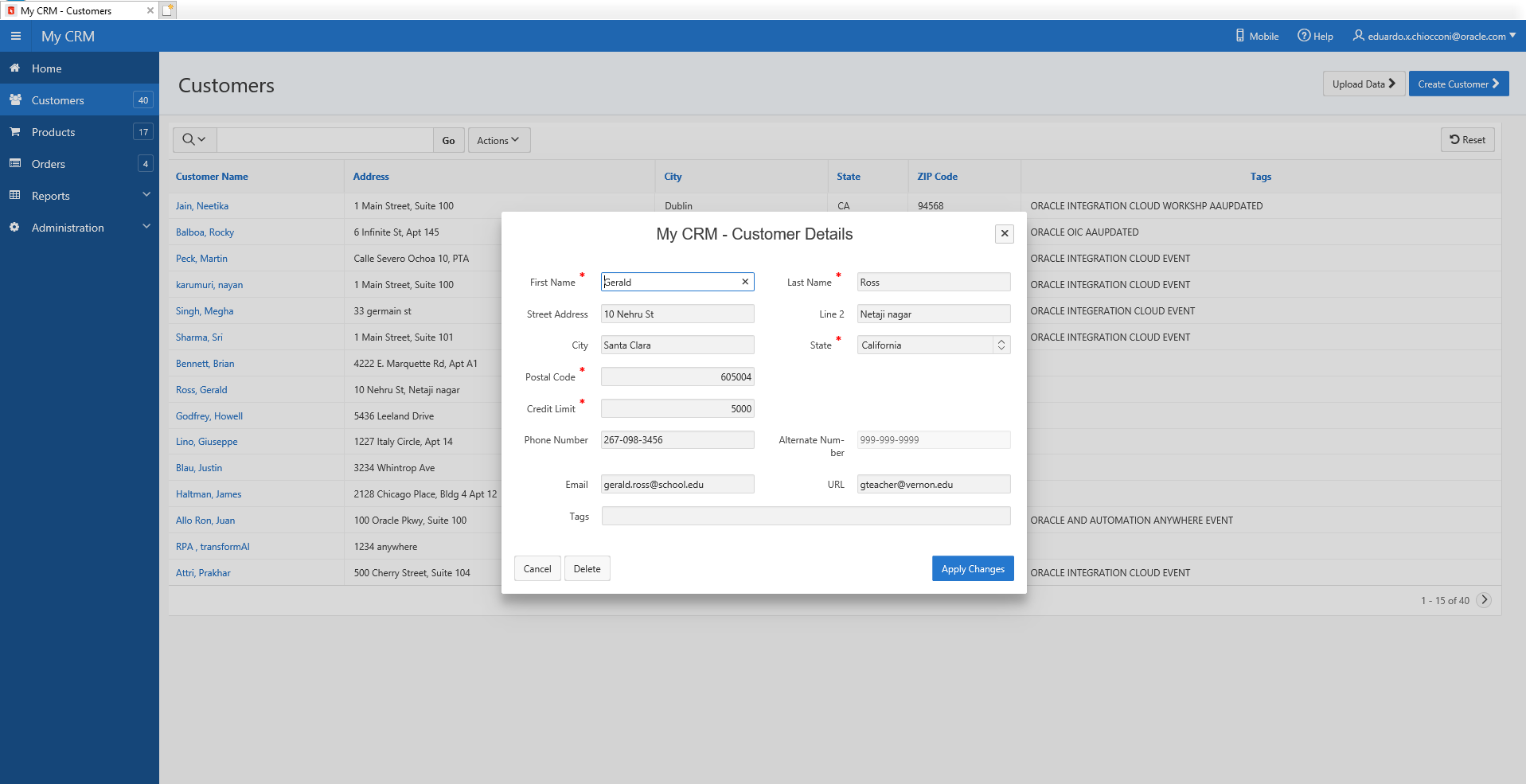Image resolution: width=1526 pixels, height=784 pixels.
Task: Open the Mobile view icon
Action: click(x=1239, y=36)
